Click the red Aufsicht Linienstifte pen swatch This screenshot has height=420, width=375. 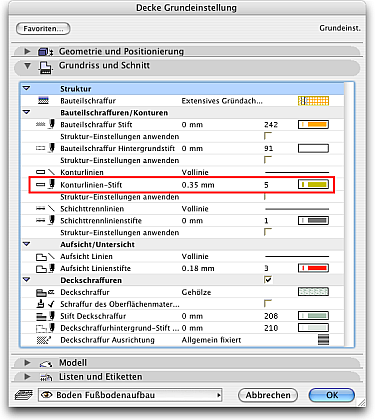313,268
